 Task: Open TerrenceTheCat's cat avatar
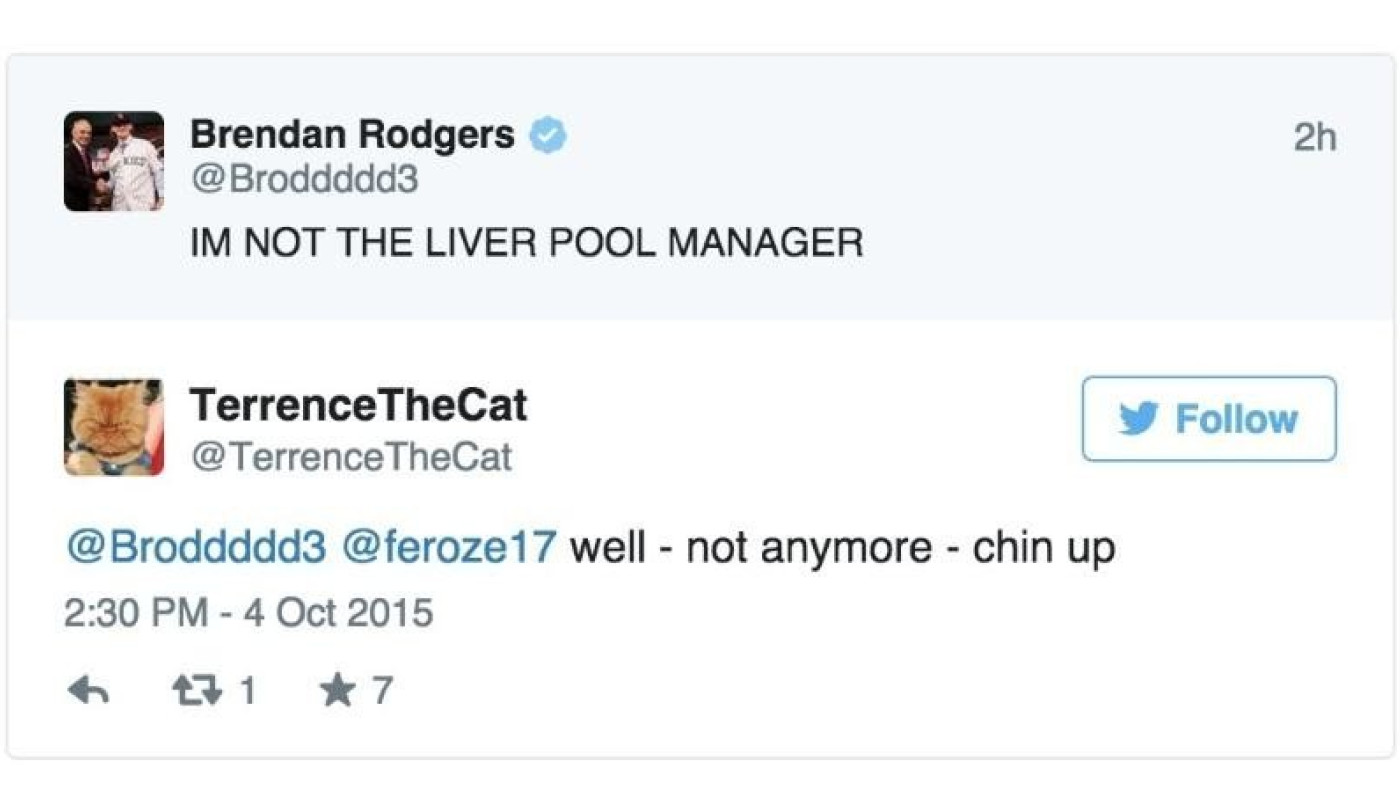(x=113, y=427)
